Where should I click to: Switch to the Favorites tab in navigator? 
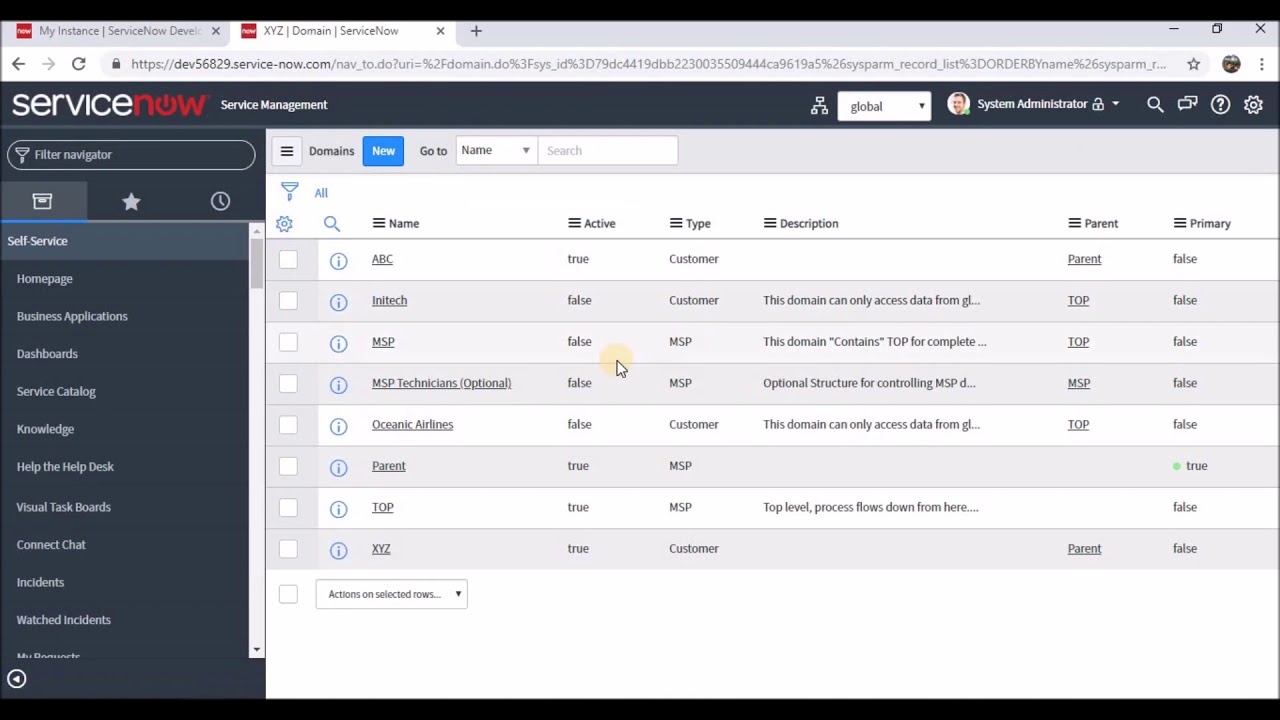131,201
